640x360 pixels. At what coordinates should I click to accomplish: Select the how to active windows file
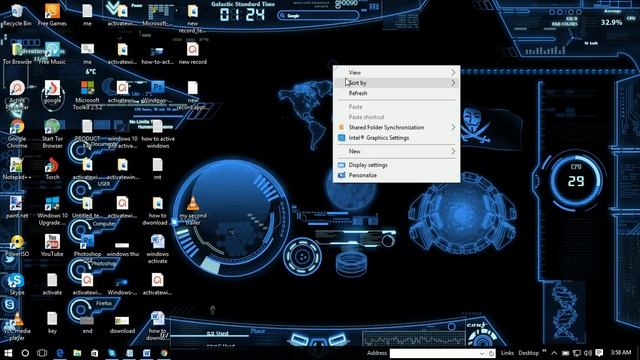tap(158, 133)
